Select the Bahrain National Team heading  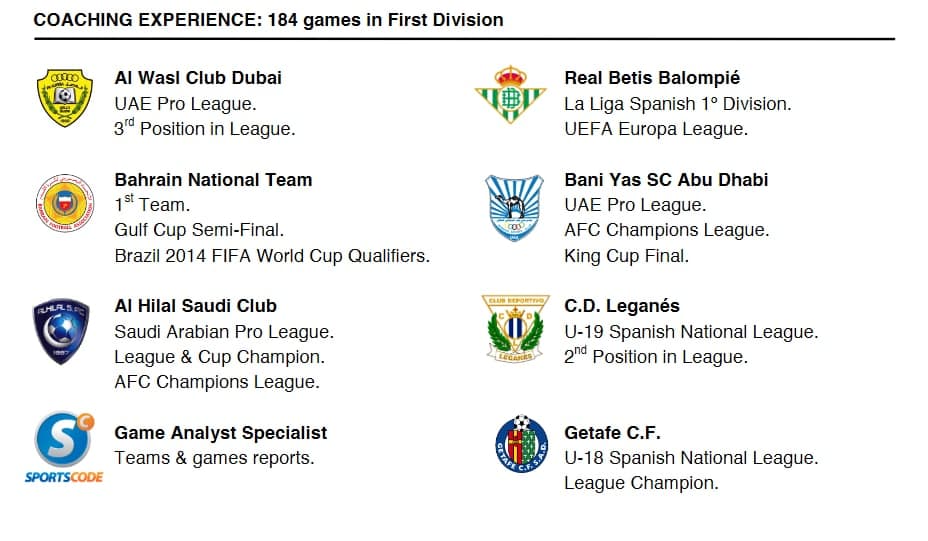(213, 179)
